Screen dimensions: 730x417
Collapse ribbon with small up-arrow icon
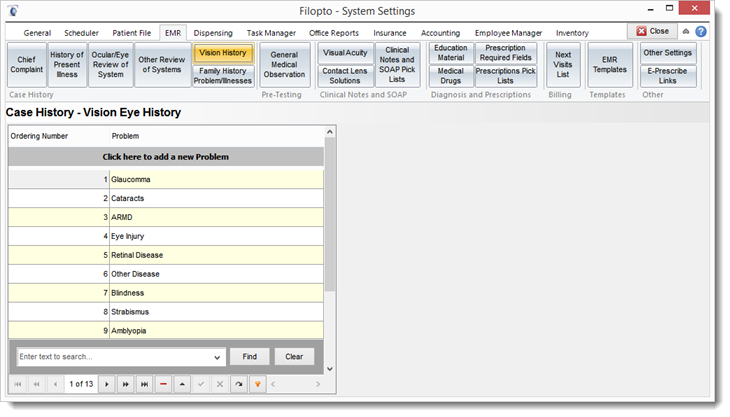[686, 32]
